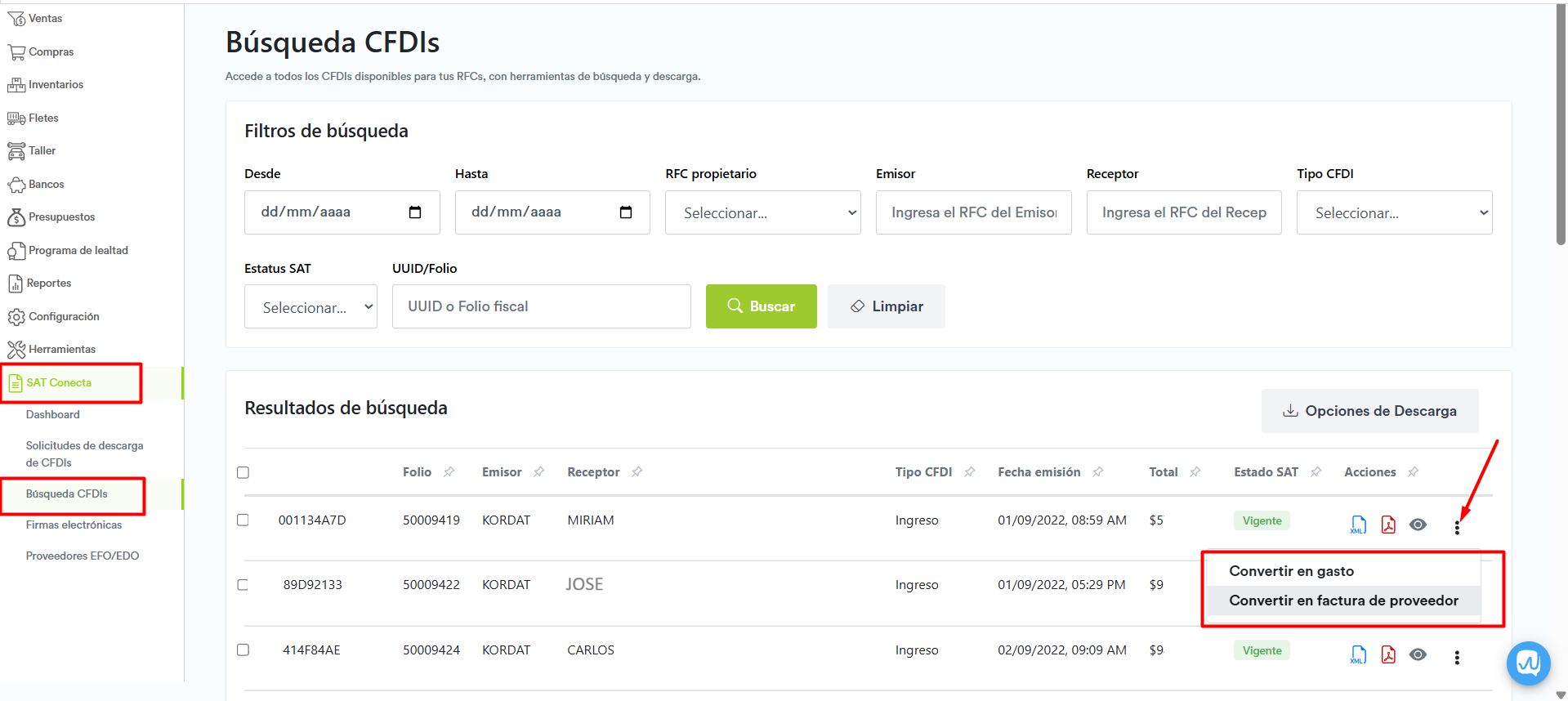The width and height of the screenshot is (1568, 701).
Task: Open calendar picker in Desde field
Action: 415,212
